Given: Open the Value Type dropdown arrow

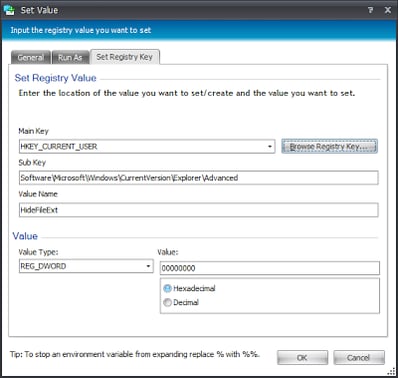Looking at the screenshot, I should (x=148, y=266).
